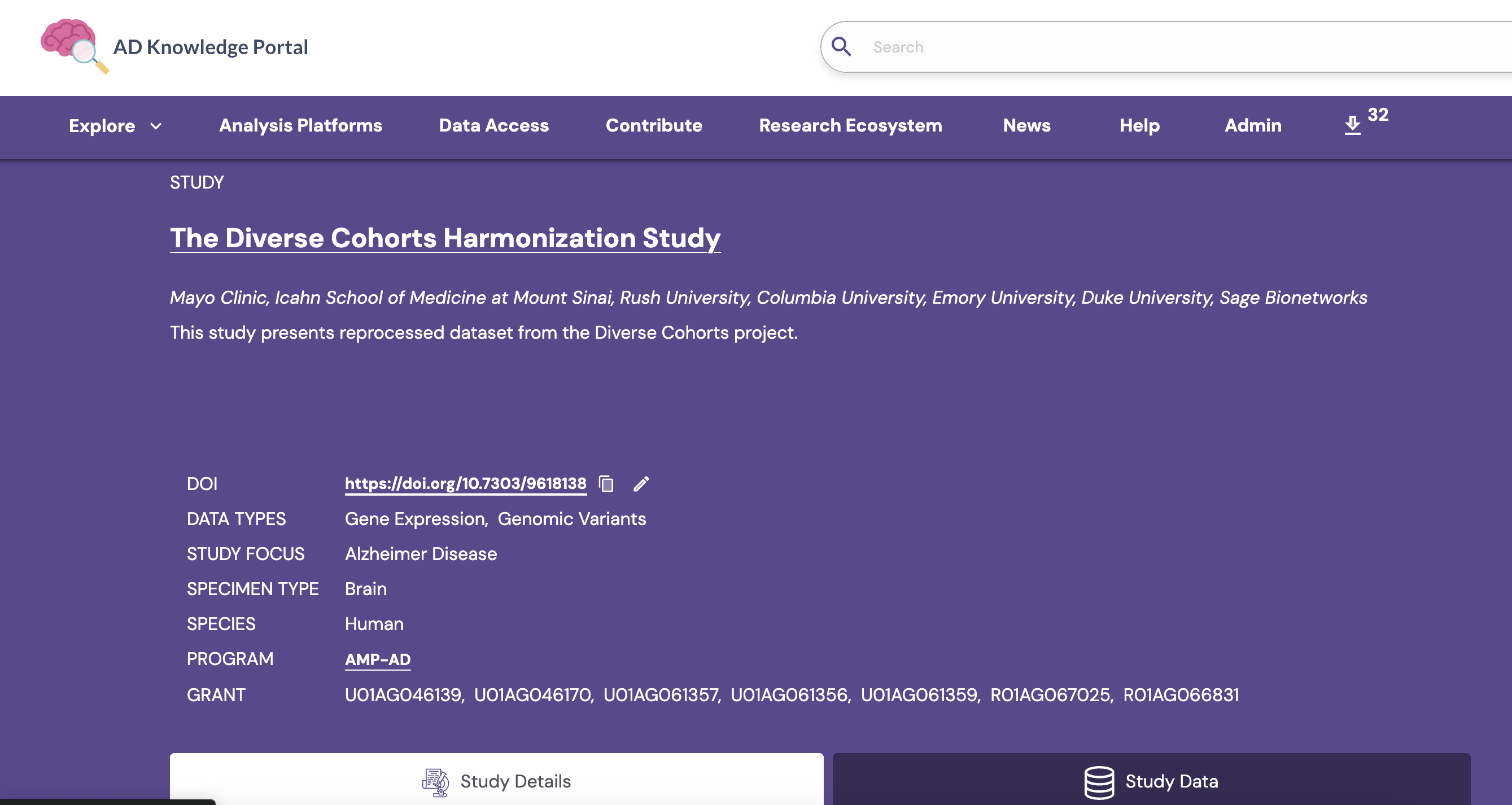Click the PROGRAM field label
The width and height of the screenshot is (1512, 805).
tap(229, 659)
